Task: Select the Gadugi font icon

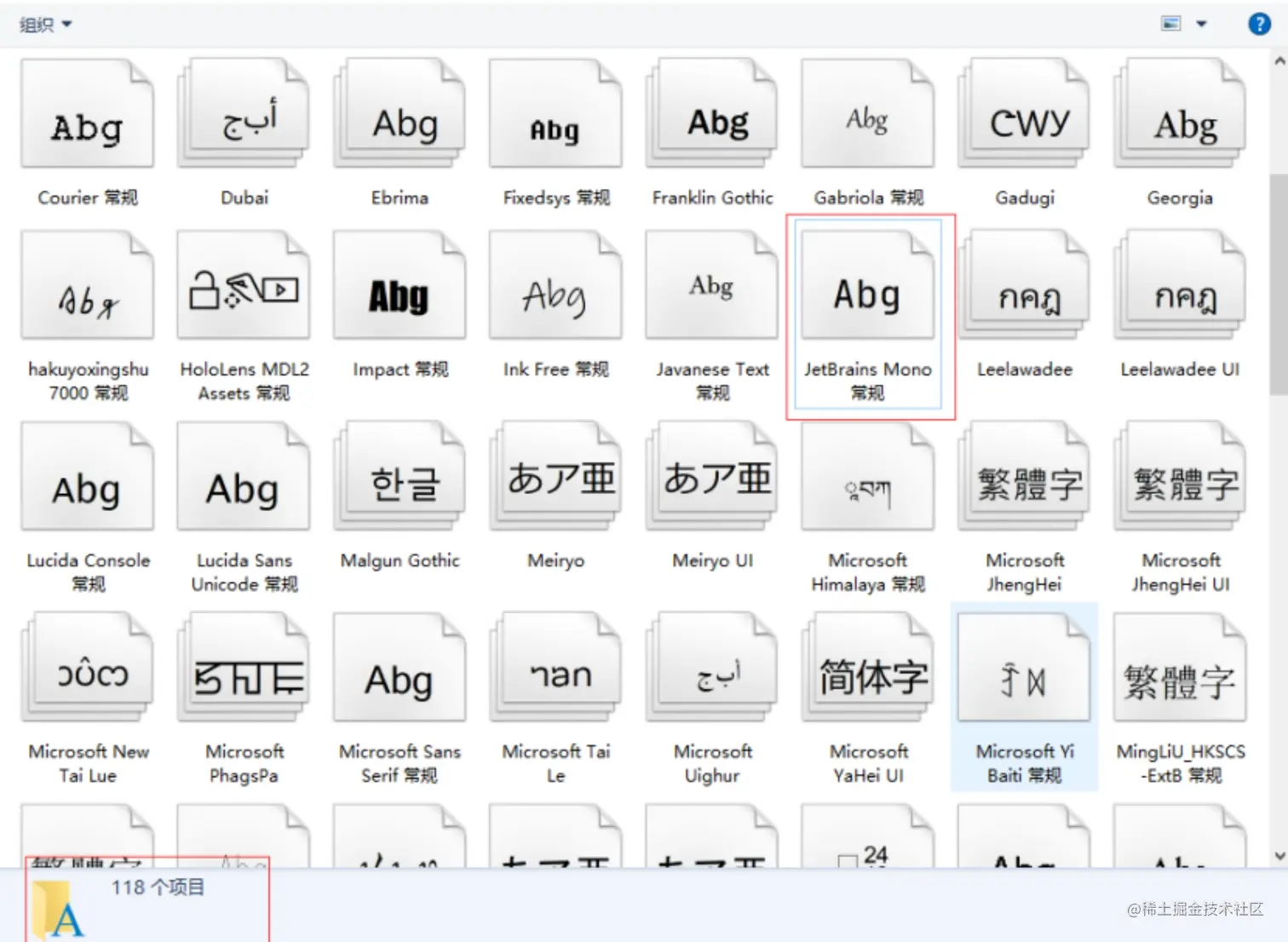Action: (1024, 113)
